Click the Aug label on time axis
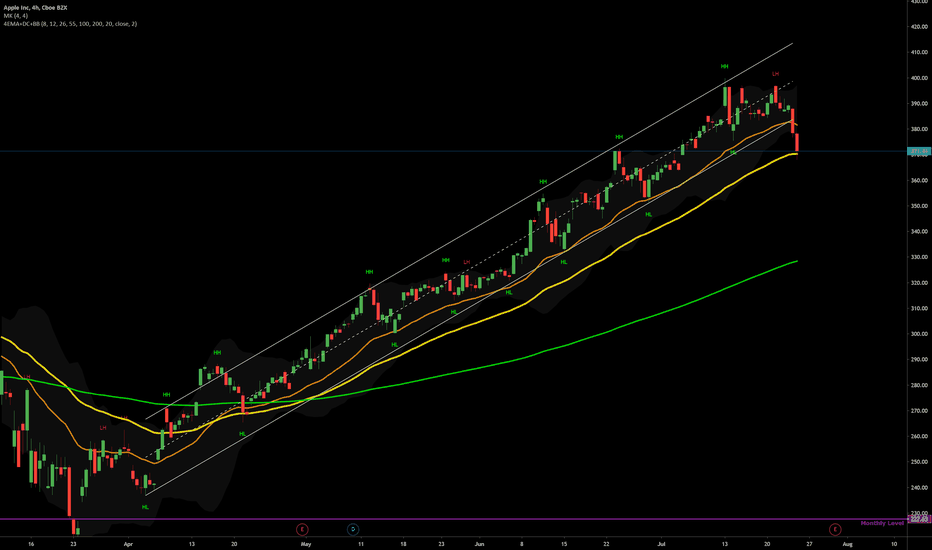The image size is (932, 550). [x=848, y=544]
